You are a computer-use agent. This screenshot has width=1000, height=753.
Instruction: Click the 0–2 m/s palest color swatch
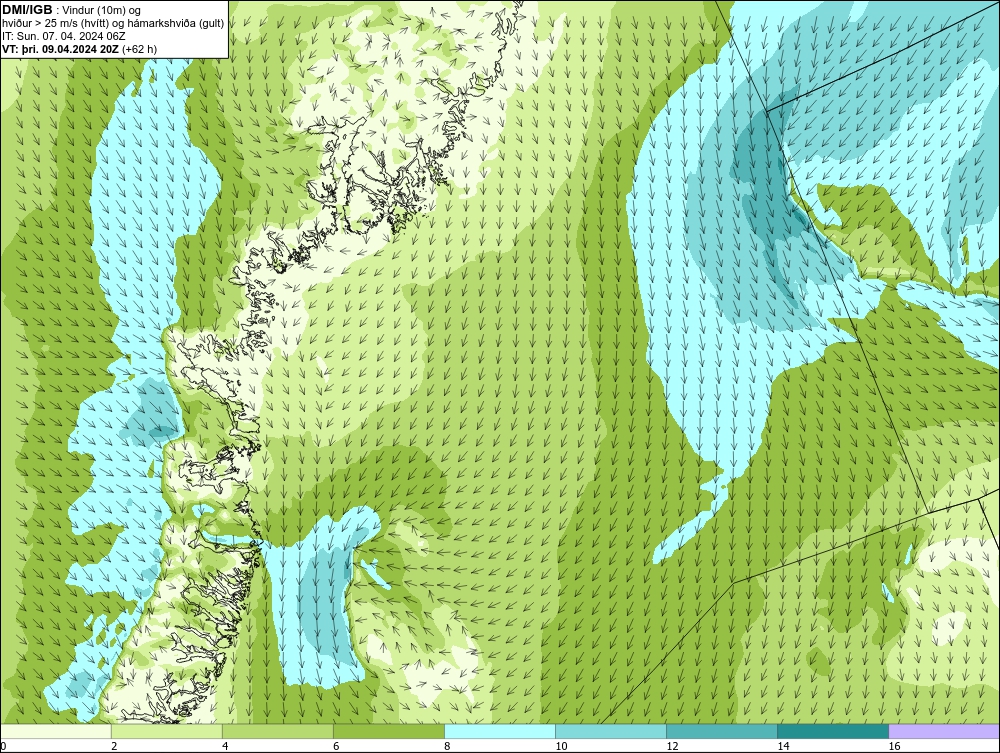(x=56, y=731)
